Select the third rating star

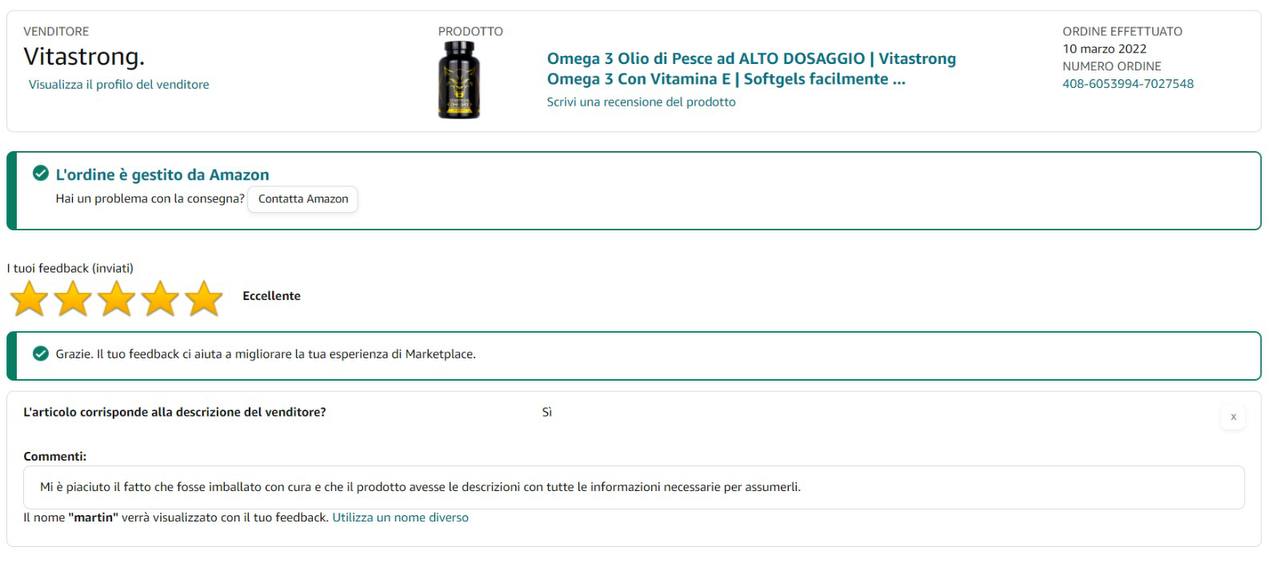pyautogui.click(x=117, y=298)
